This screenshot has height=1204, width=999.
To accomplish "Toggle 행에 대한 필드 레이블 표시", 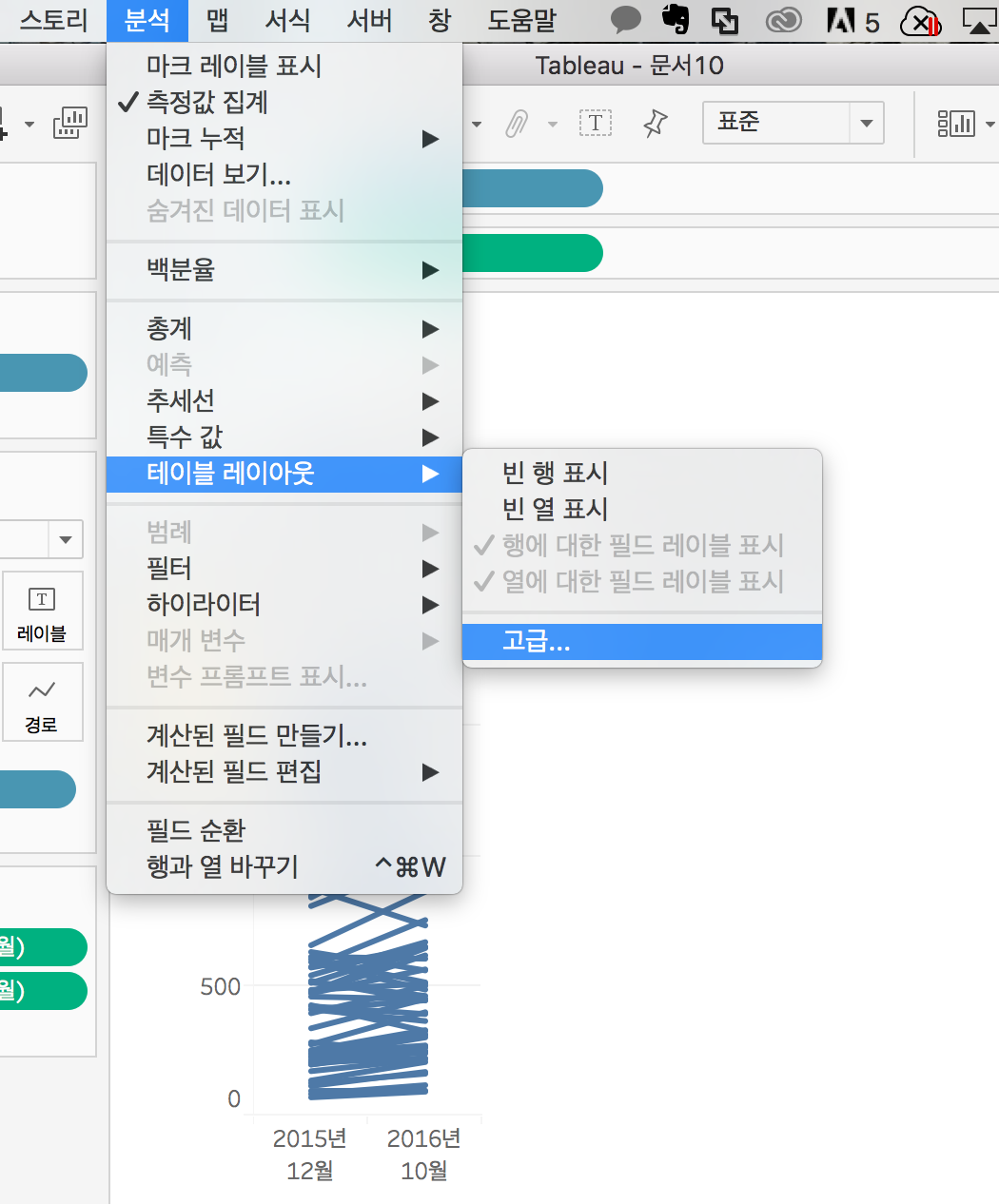I will 642,545.
